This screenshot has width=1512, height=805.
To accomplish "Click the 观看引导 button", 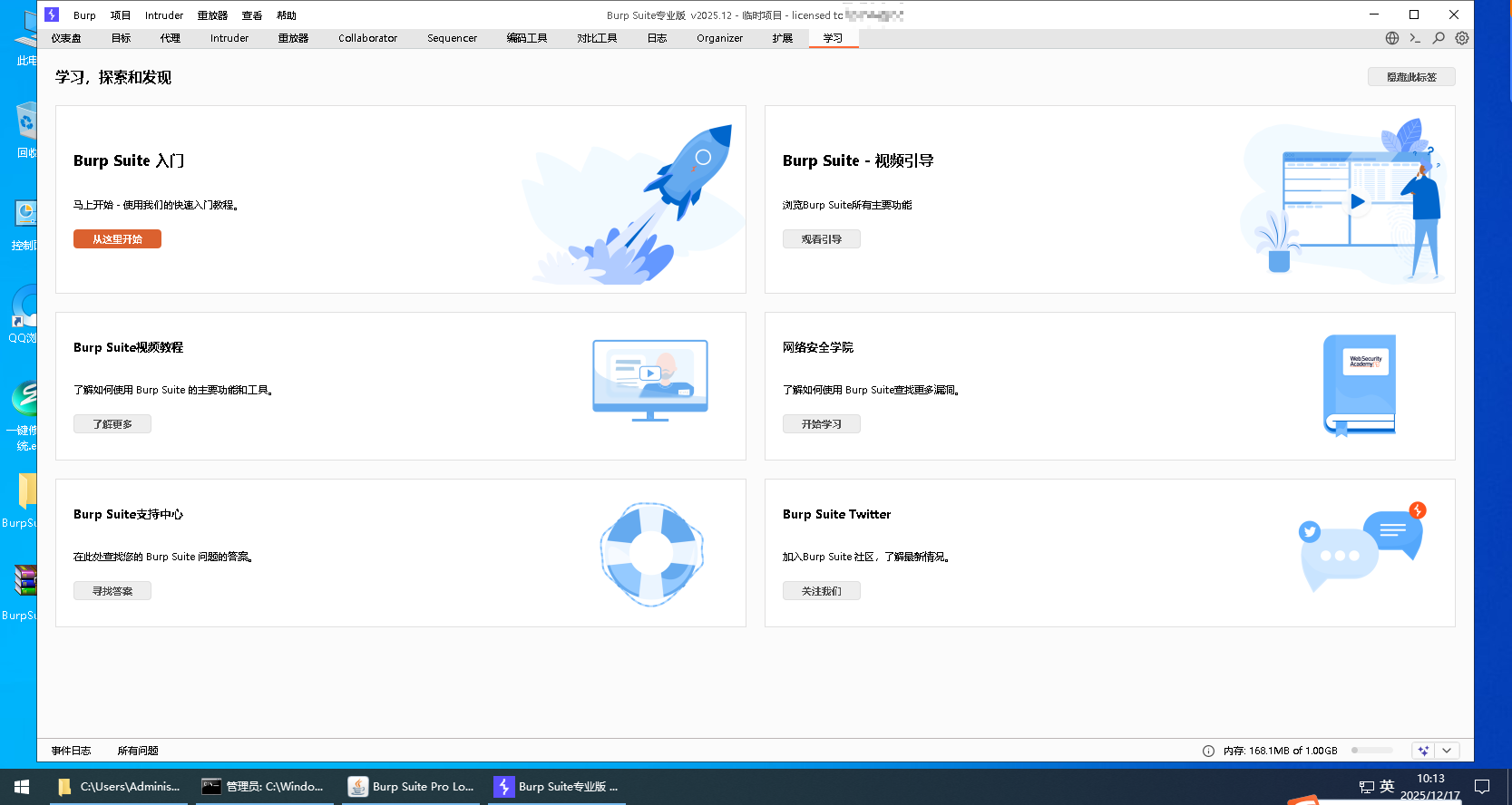I will [x=821, y=239].
